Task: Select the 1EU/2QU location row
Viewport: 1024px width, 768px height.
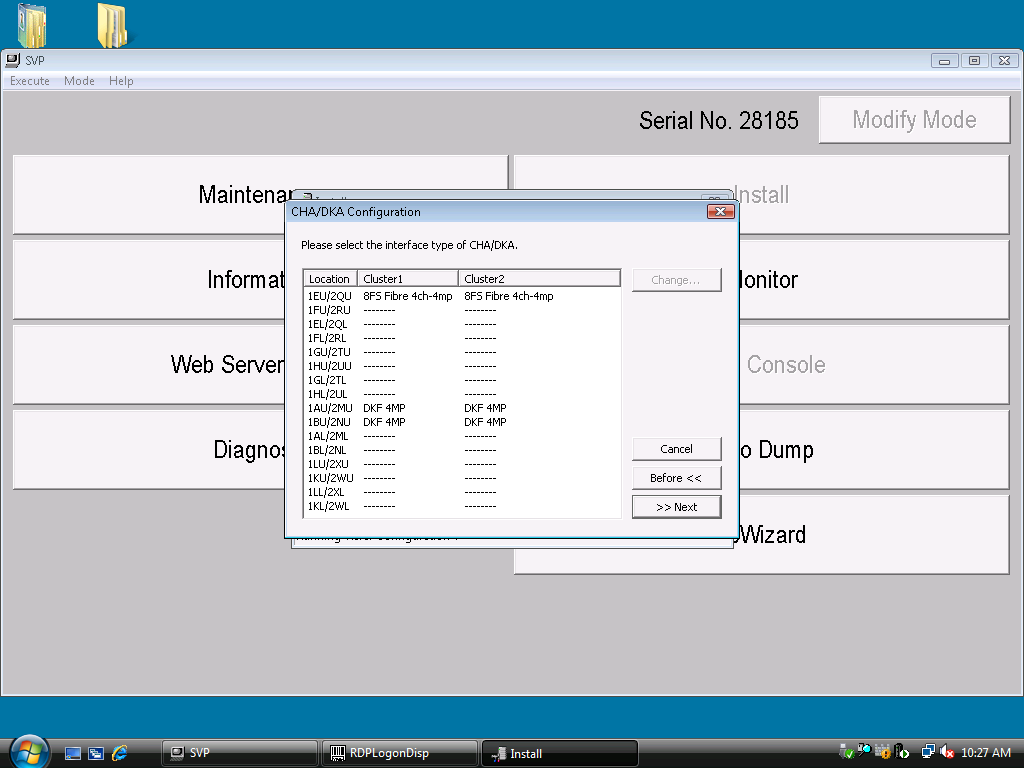Action: [330, 296]
